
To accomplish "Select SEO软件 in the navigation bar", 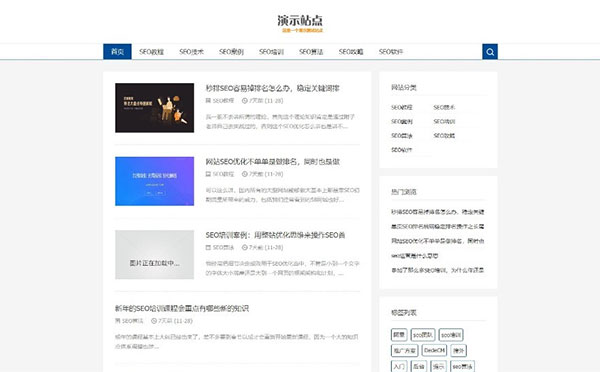I will point(391,52).
